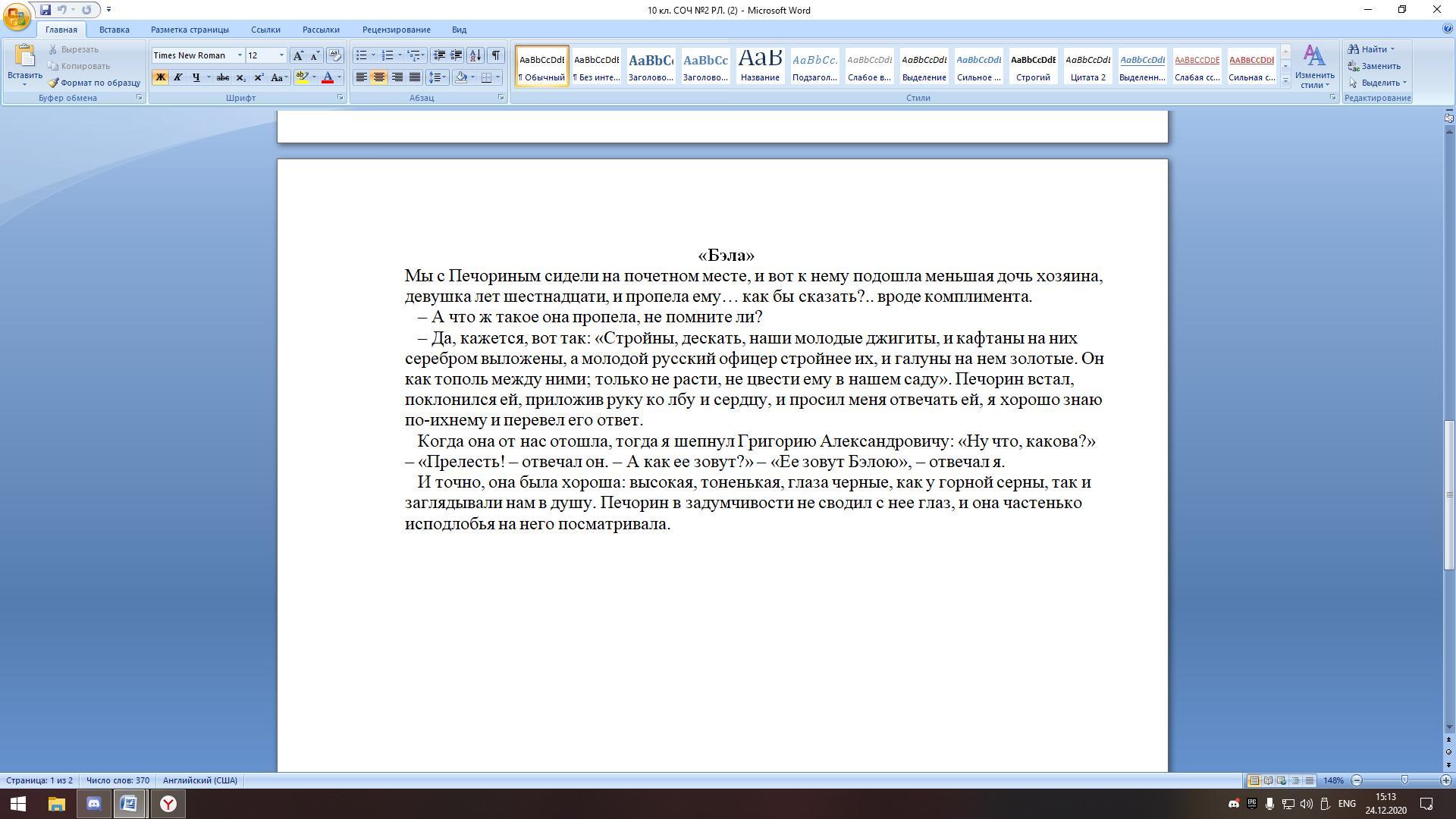
Task: Align text left
Action: [362, 77]
